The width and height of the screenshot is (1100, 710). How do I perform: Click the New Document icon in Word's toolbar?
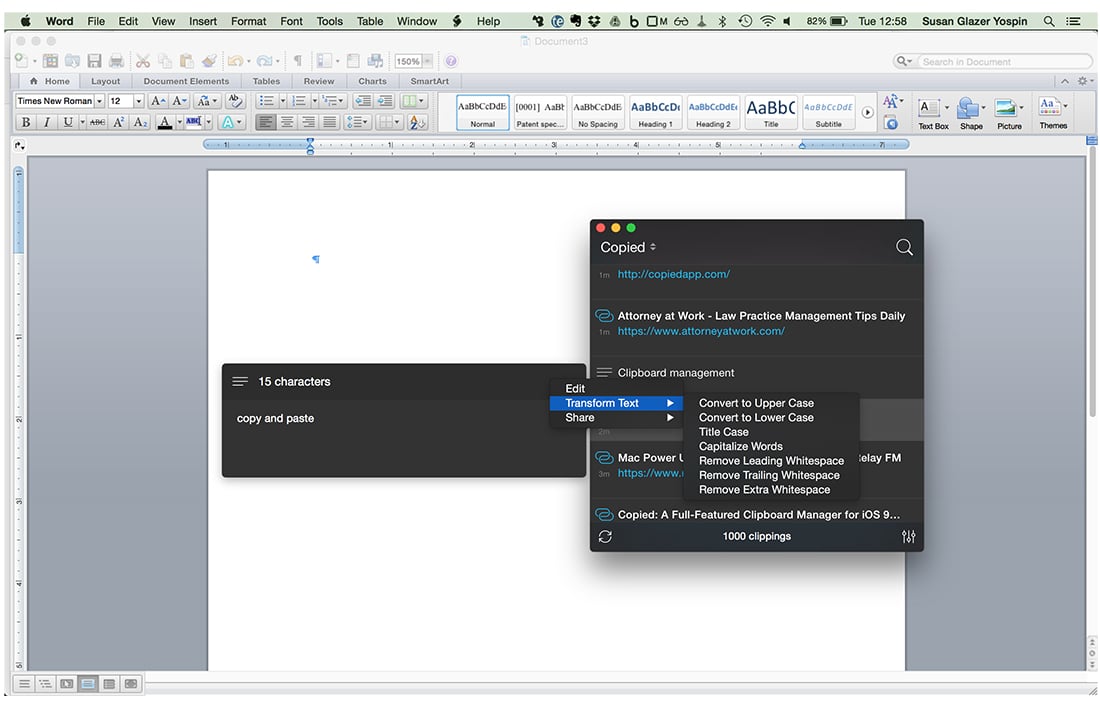(x=22, y=61)
